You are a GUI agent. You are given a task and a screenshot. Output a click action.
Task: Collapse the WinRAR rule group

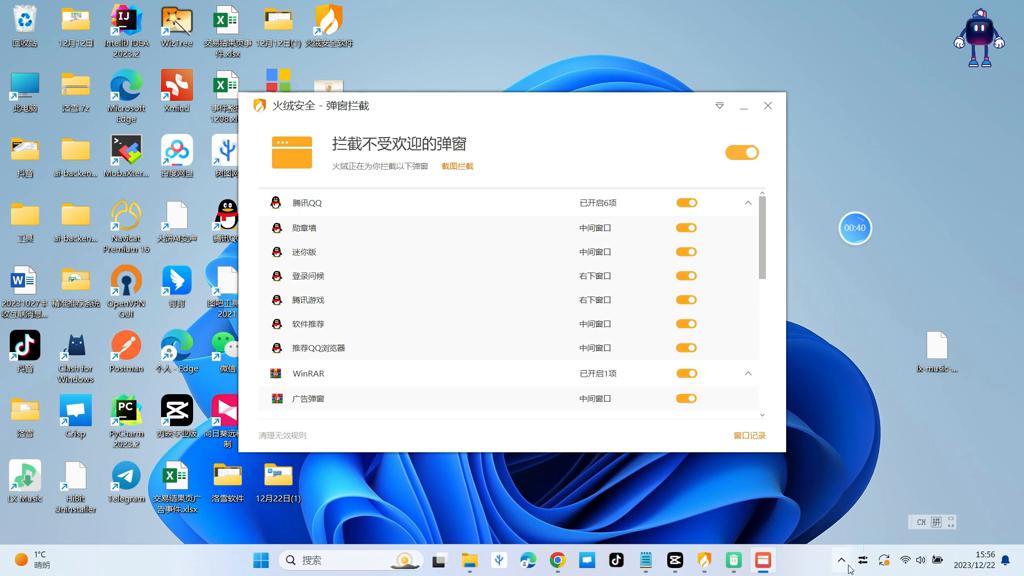747,371
